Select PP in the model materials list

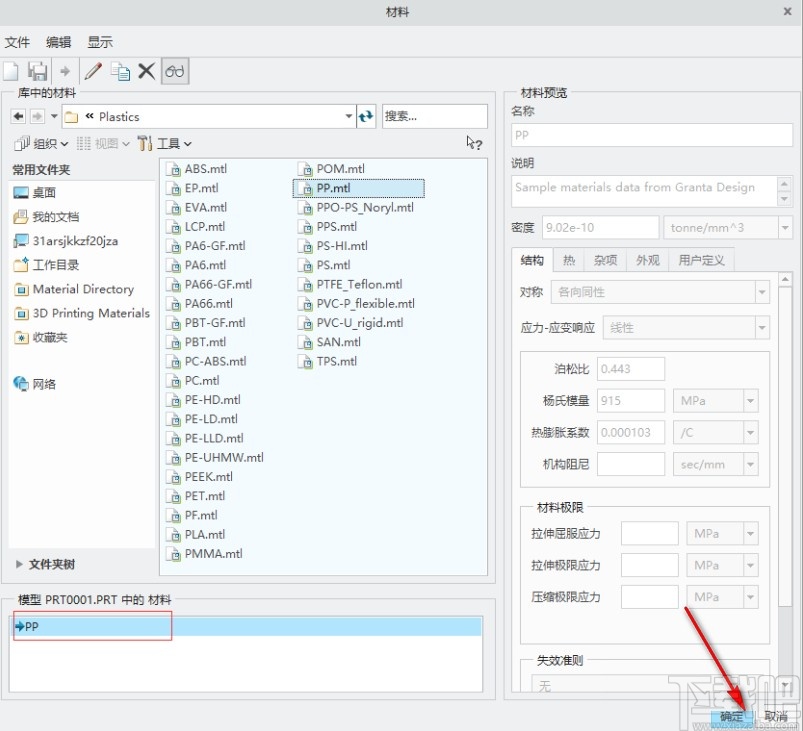[x=246, y=626]
